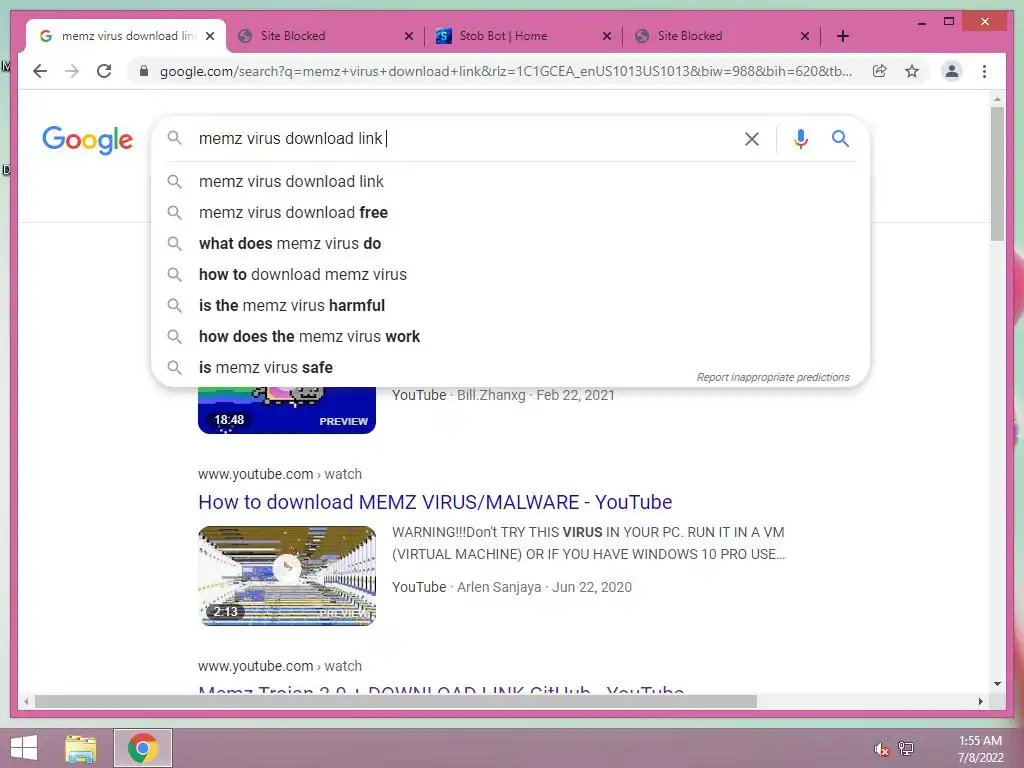Click the 'Bill.Zhanxg' video author text

click(491, 395)
